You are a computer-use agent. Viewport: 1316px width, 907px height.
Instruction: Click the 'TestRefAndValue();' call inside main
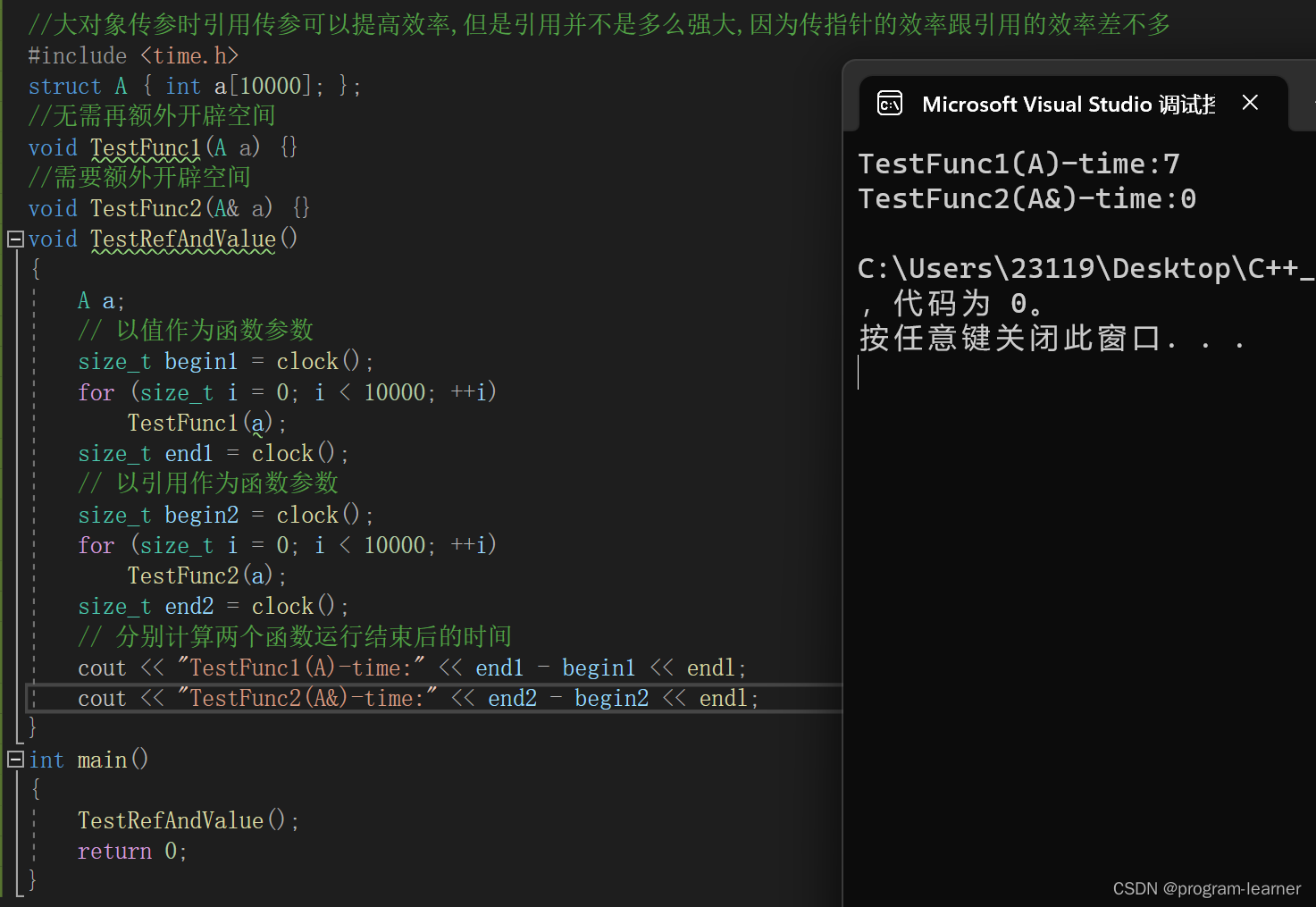[188, 820]
